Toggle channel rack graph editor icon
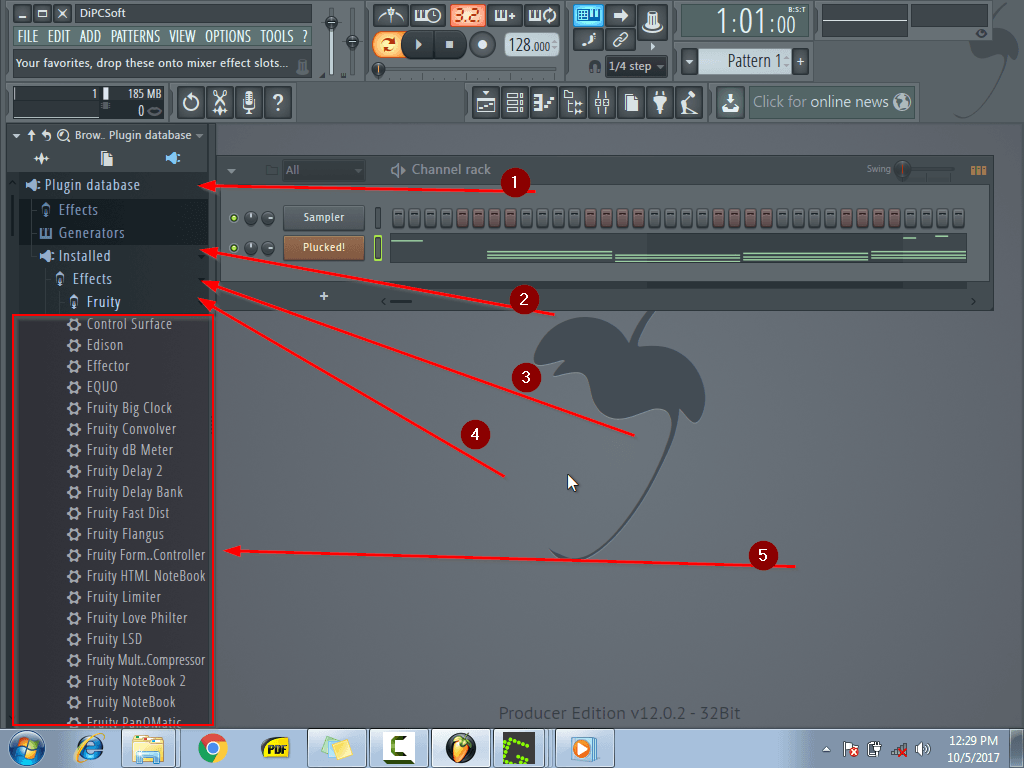This screenshot has width=1024, height=768. pyautogui.click(x=978, y=170)
